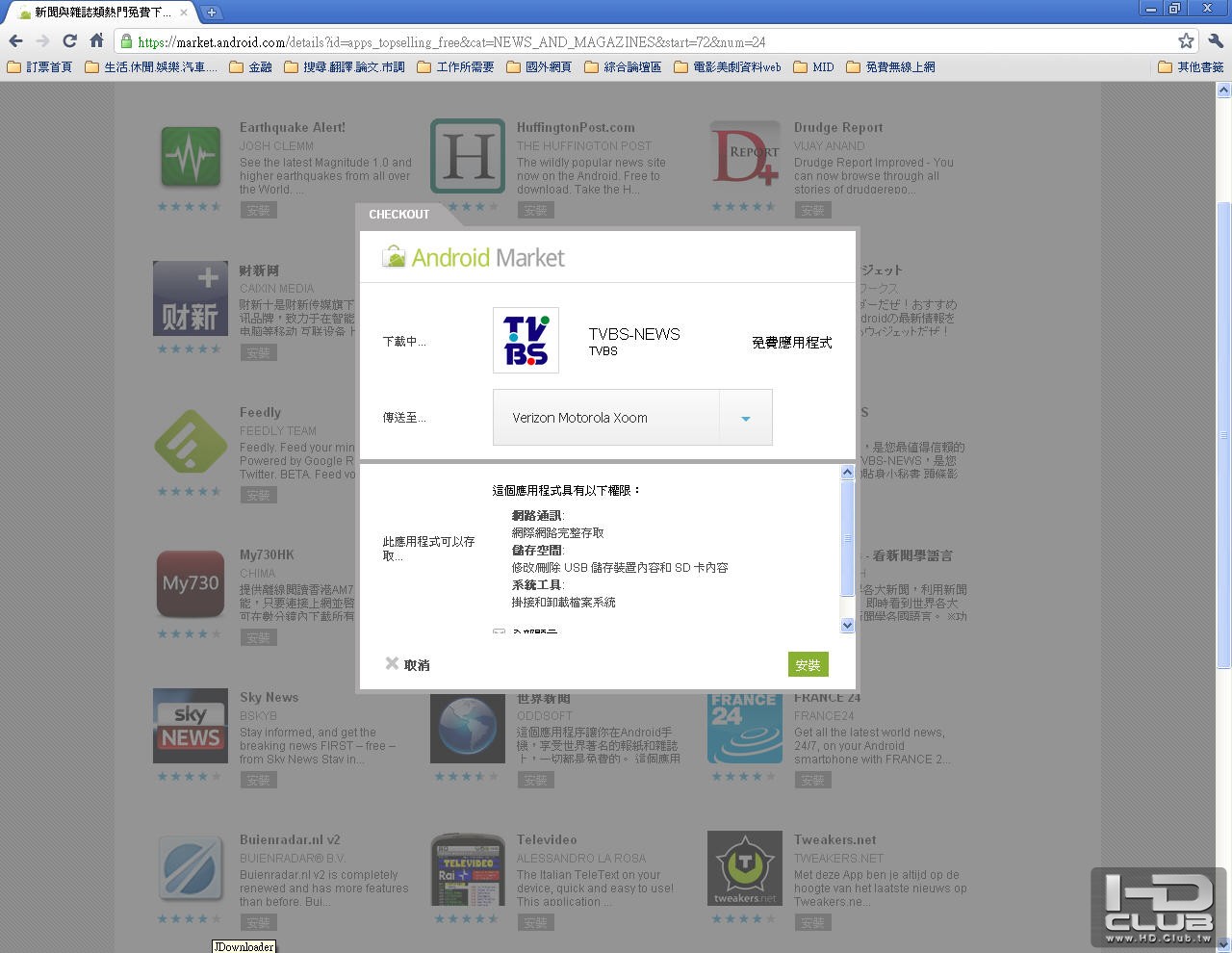Reload the Android Market page

[x=69, y=40]
